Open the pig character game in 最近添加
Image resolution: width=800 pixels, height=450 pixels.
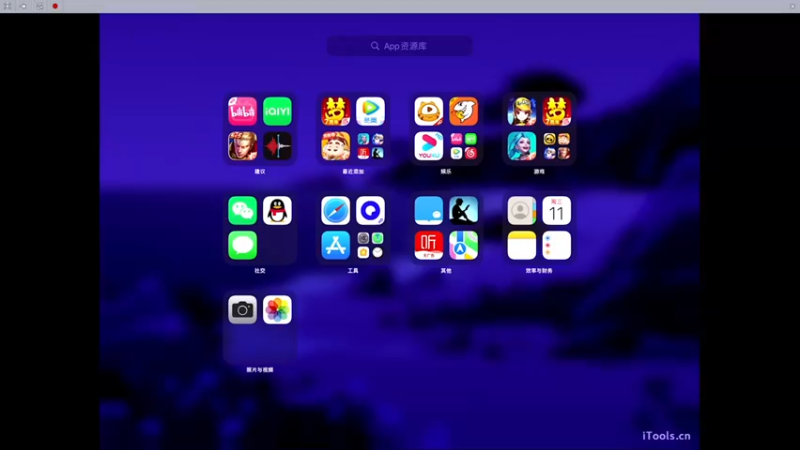click(336, 146)
